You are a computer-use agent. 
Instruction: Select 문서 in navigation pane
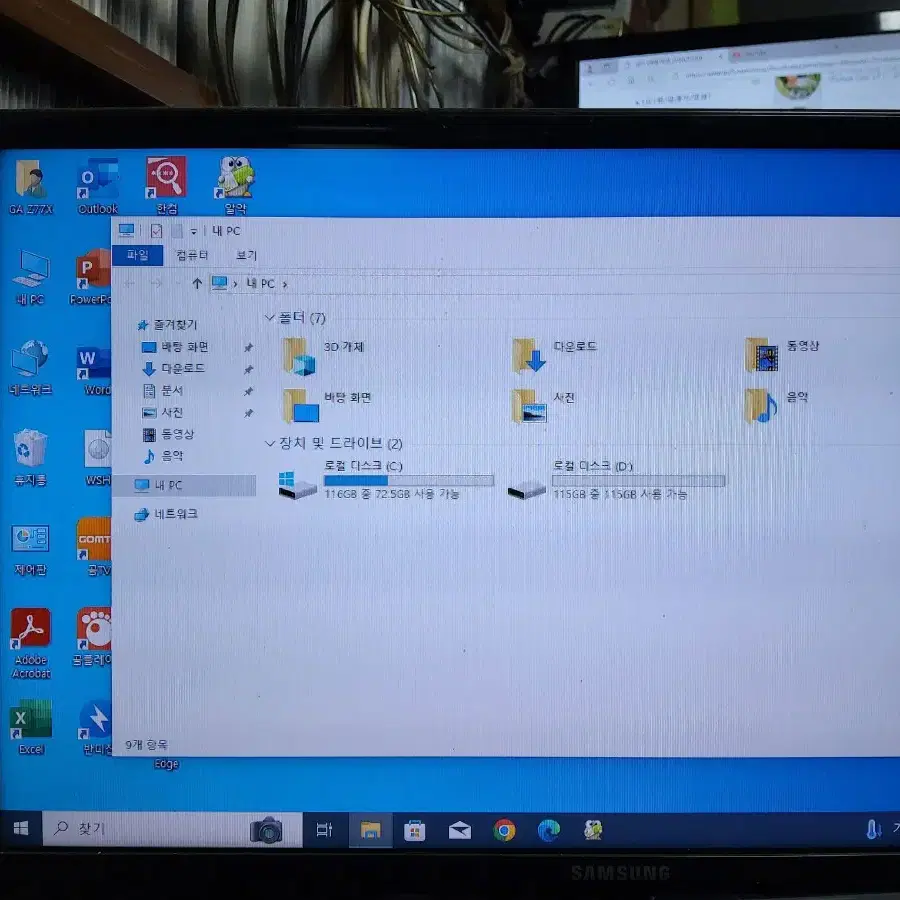tap(163, 391)
